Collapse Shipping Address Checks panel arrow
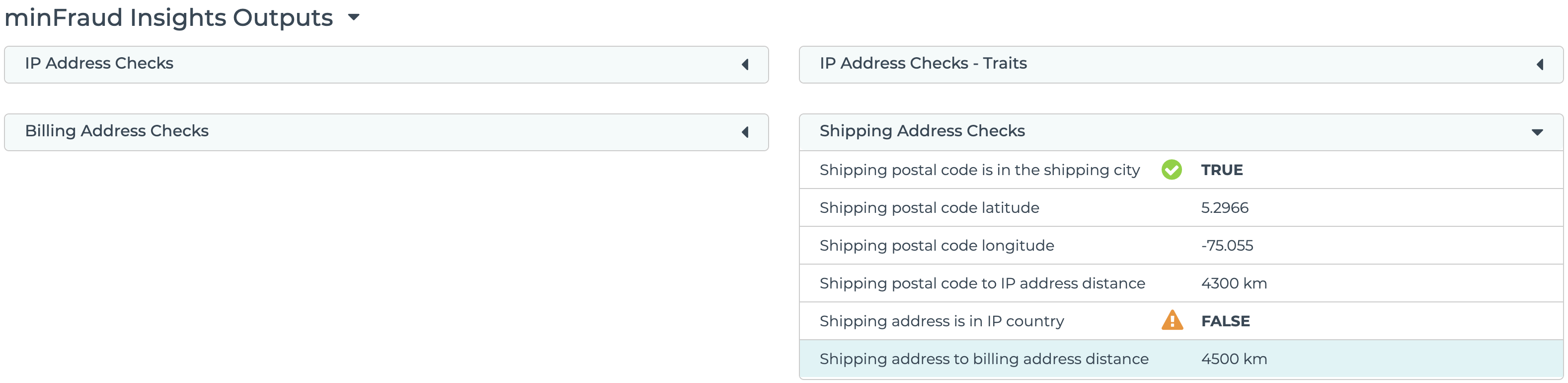Image resolution: width=1568 pixels, height=383 pixels. [1538, 132]
